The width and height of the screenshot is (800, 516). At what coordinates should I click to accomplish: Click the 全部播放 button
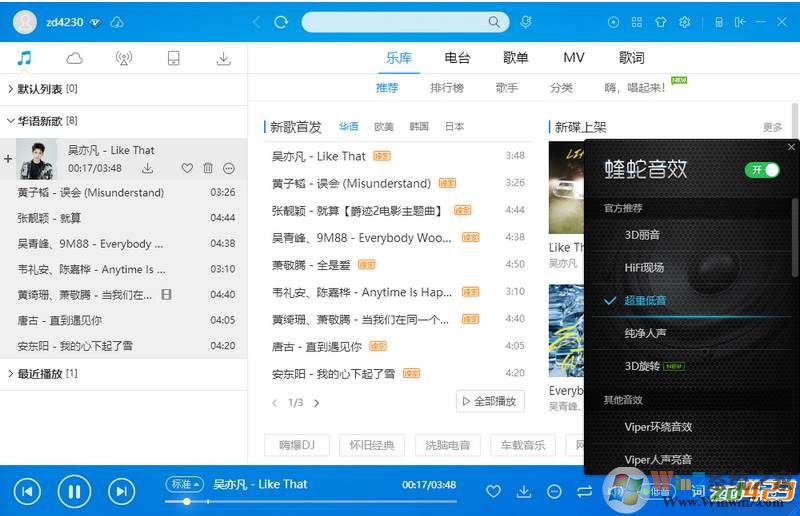point(490,401)
